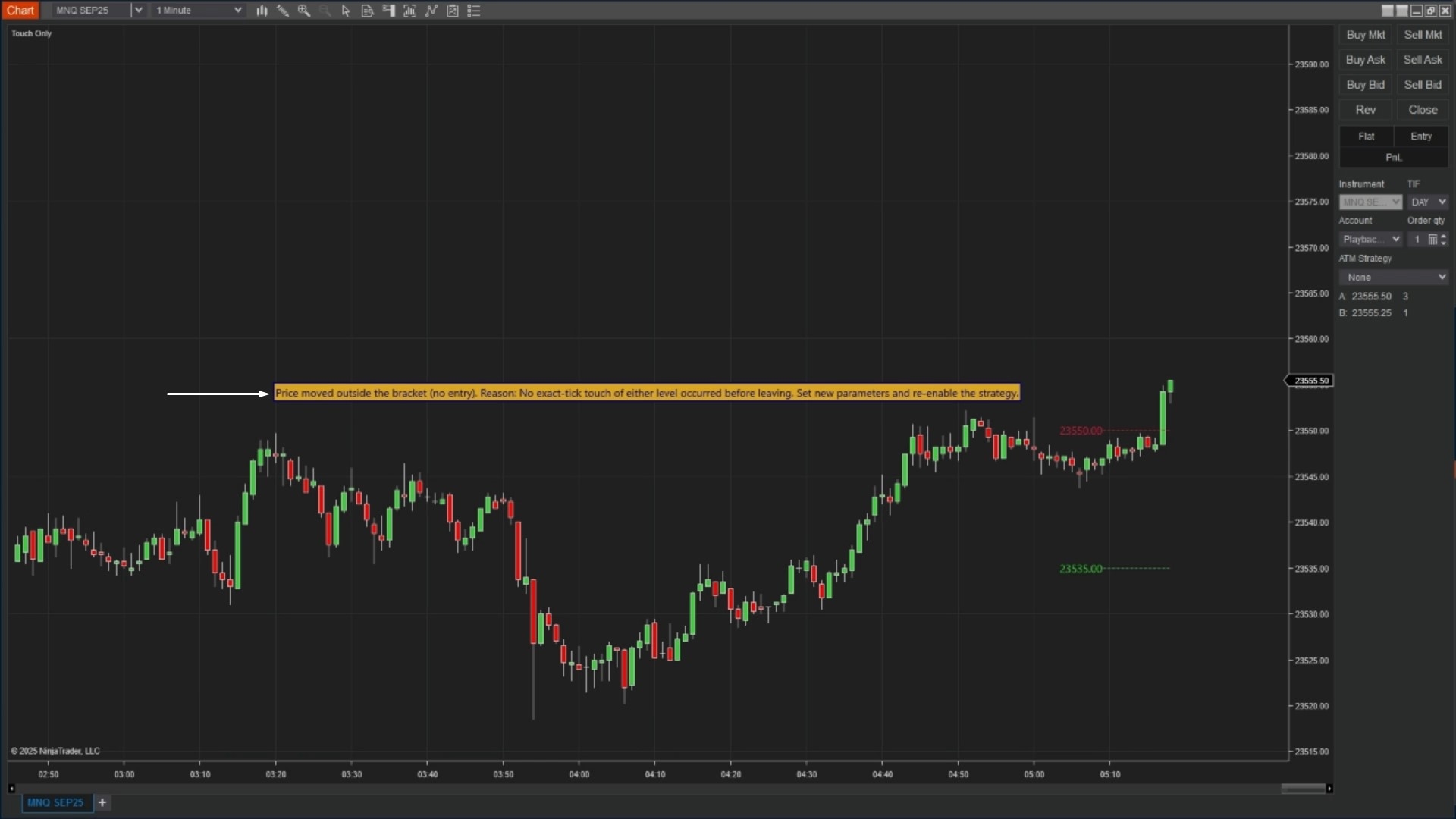Click the Buy Mkt button
The image size is (1456, 819).
1364,35
